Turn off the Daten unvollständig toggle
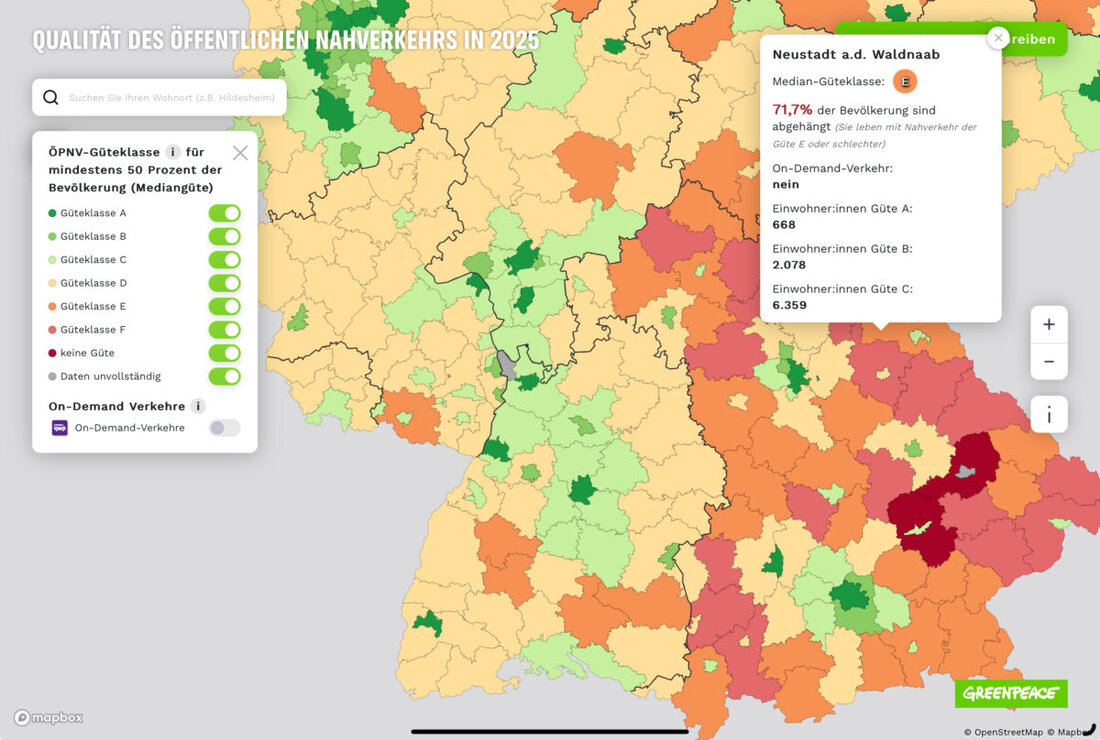The width and height of the screenshot is (1100, 740). (x=224, y=376)
